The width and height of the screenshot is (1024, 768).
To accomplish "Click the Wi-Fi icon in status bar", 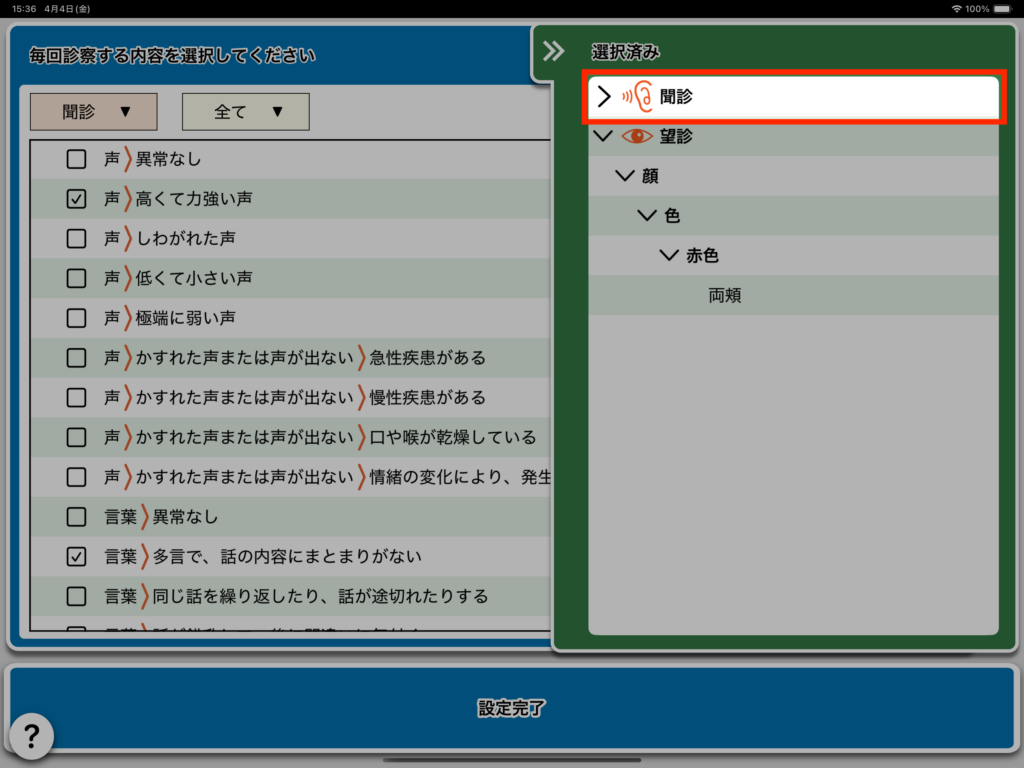I will 956,8.
